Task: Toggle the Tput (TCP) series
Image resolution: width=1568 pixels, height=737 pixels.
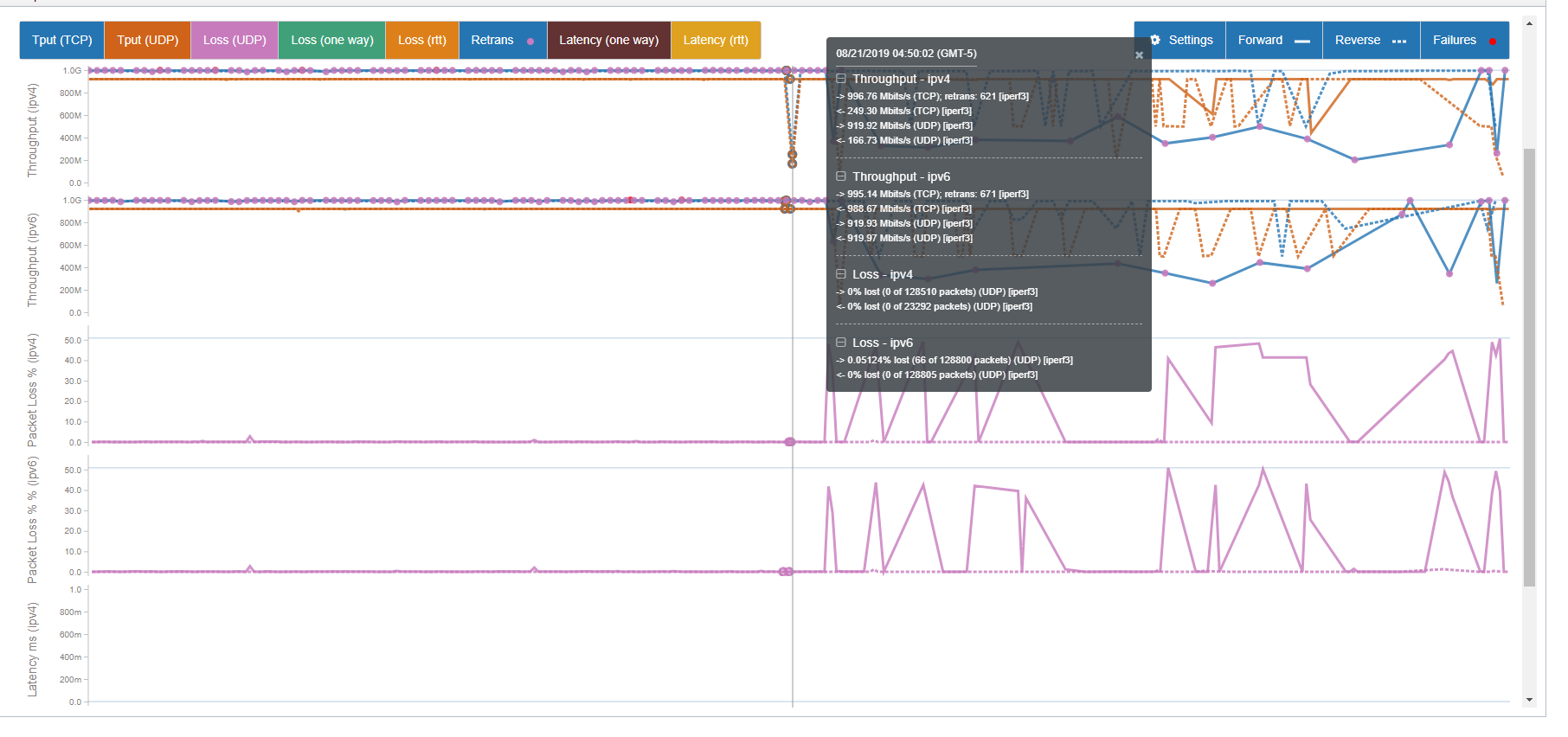Action: coord(61,40)
